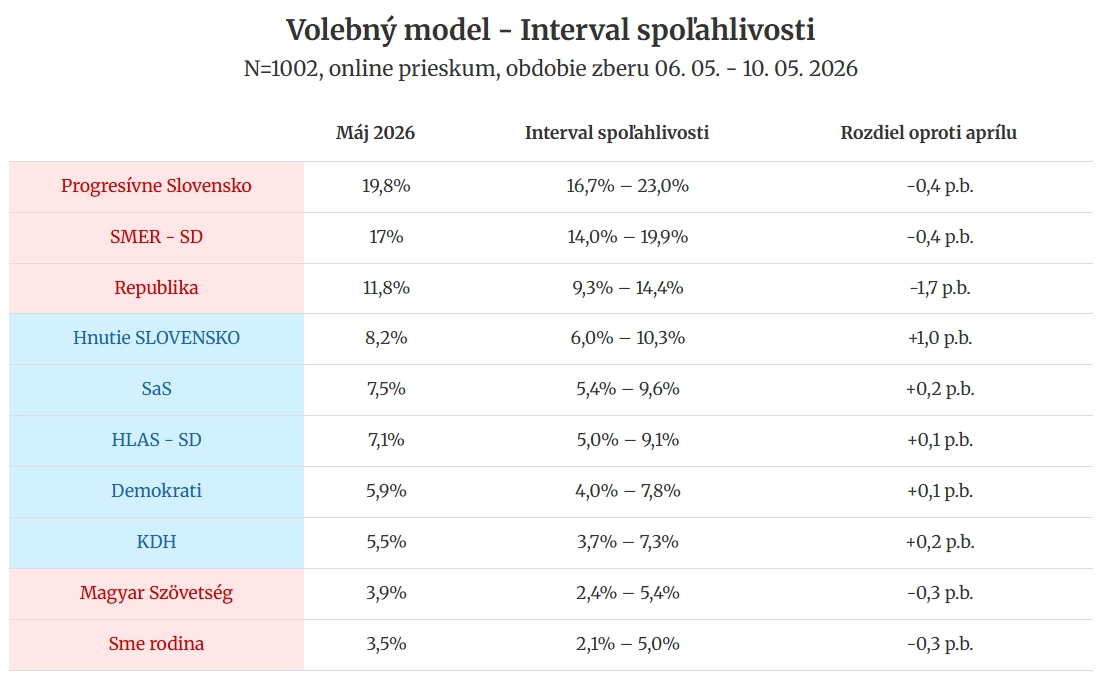This screenshot has height=680, width=1117.
Task: Click the Magyar Szövetség row label
Action: (x=156, y=593)
